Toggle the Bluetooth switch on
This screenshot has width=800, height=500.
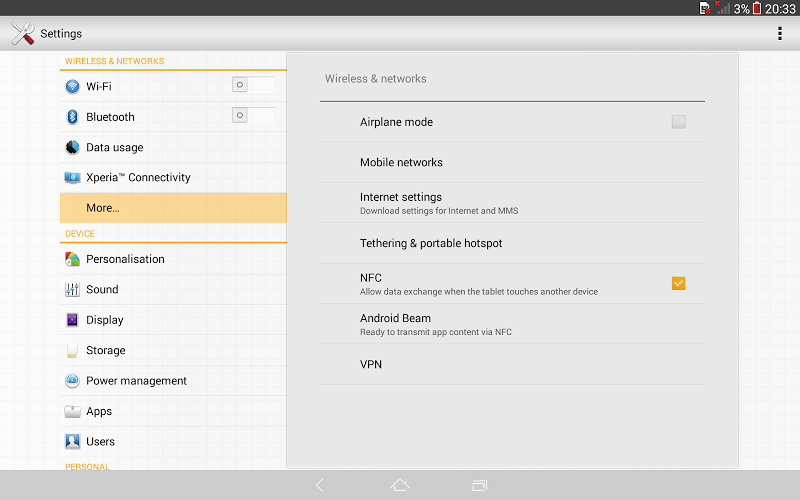click(x=253, y=115)
